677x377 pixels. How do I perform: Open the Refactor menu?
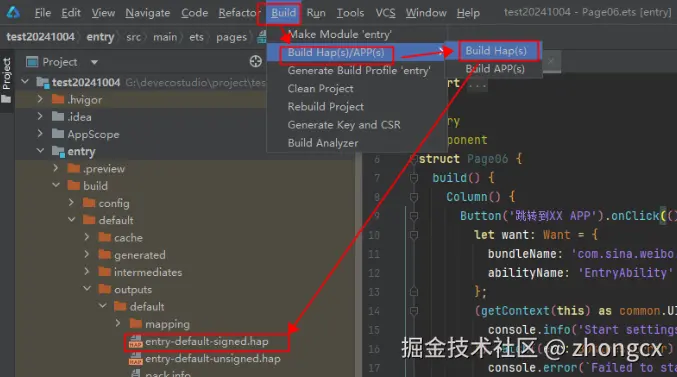pyautogui.click(x=238, y=13)
